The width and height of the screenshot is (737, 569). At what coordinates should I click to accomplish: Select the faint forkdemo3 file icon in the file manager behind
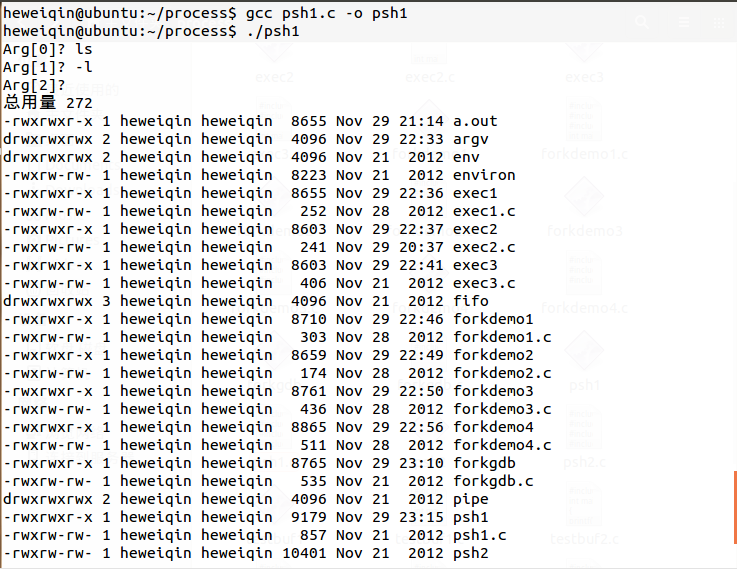click(584, 196)
